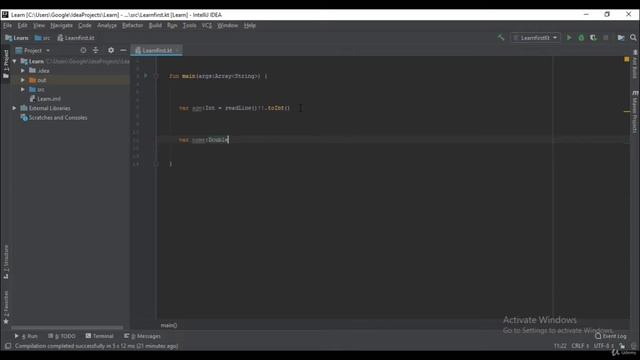The image size is (640, 360).
Task: Expand External Libraries node
Action: tap(14, 108)
